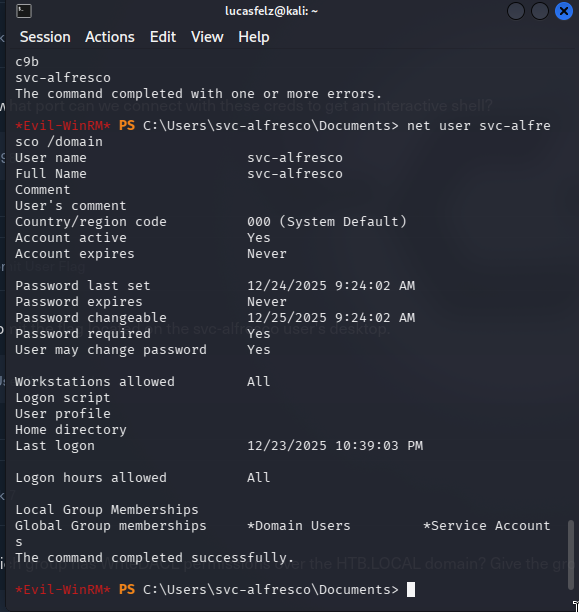Image resolution: width=579 pixels, height=612 pixels.
Task: Click the *Domain Users group text
Action: (299, 526)
